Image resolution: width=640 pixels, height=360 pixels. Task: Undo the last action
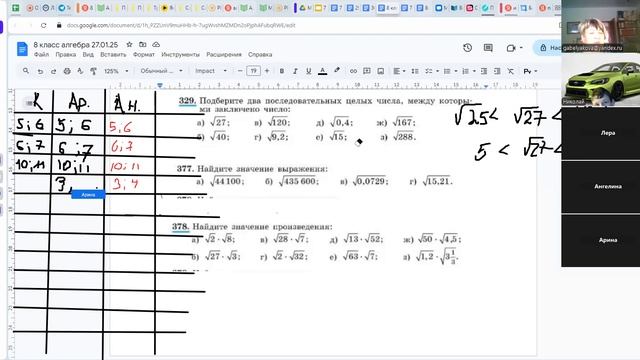(x=40, y=71)
